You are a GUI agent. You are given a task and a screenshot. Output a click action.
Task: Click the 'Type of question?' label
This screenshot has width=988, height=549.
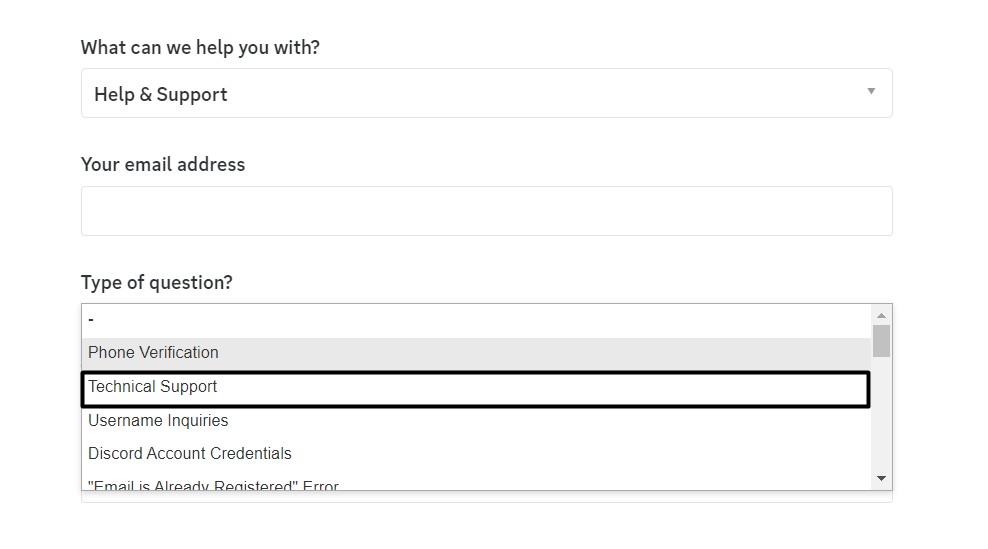point(157,283)
